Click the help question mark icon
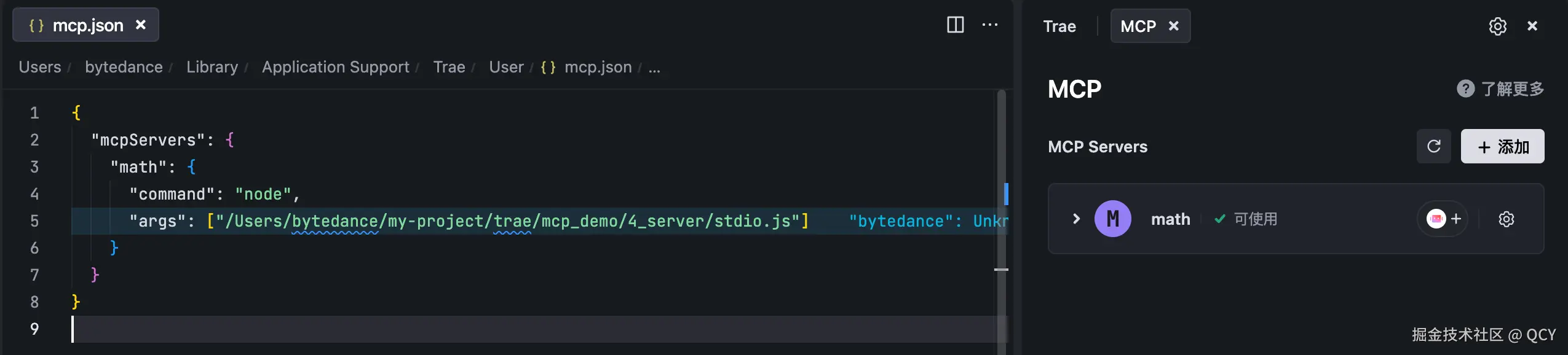Image resolution: width=1568 pixels, height=355 pixels. (x=1465, y=89)
